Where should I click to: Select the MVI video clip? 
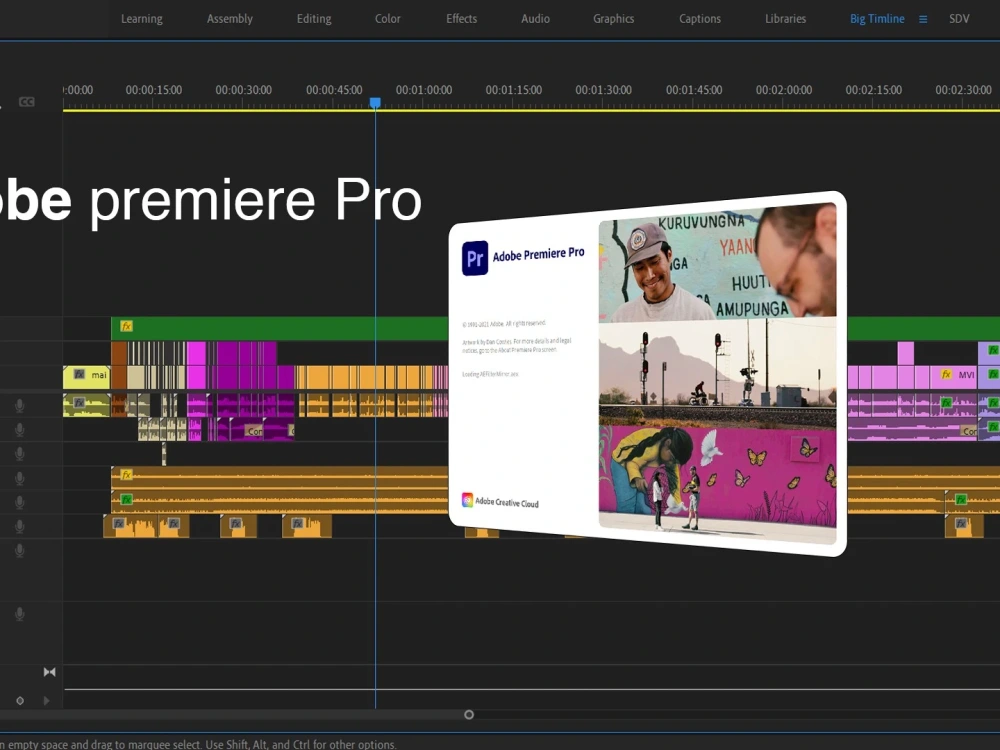953,377
